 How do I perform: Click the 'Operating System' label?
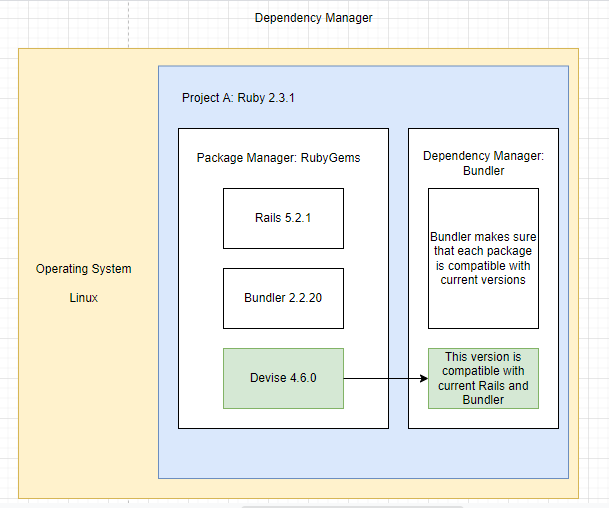[x=84, y=269]
